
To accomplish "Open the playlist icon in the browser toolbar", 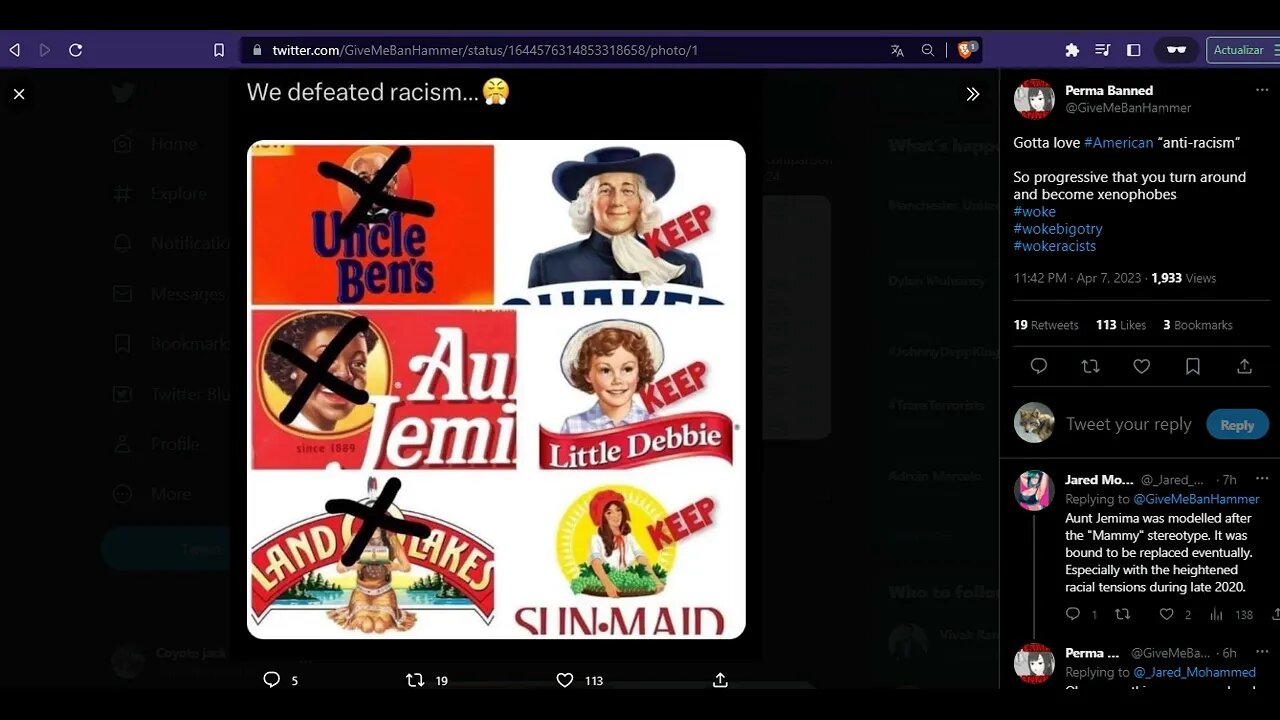I will [x=1103, y=50].
